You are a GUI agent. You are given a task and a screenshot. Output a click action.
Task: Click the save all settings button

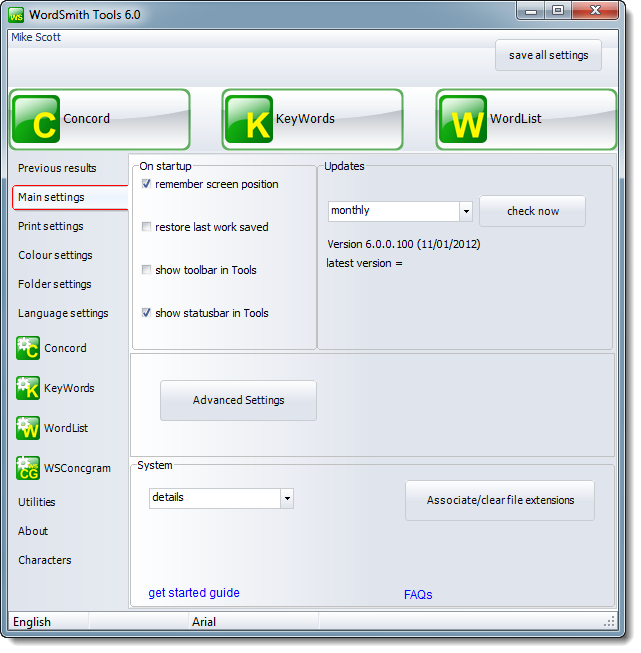click(x=548, y=56)
